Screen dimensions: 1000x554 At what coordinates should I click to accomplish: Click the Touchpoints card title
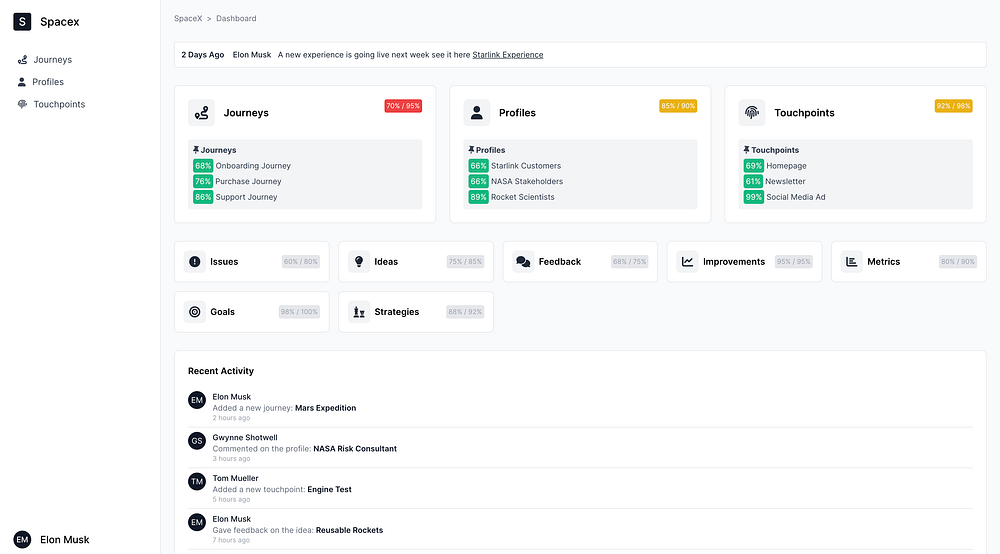(x=804, y=113)
